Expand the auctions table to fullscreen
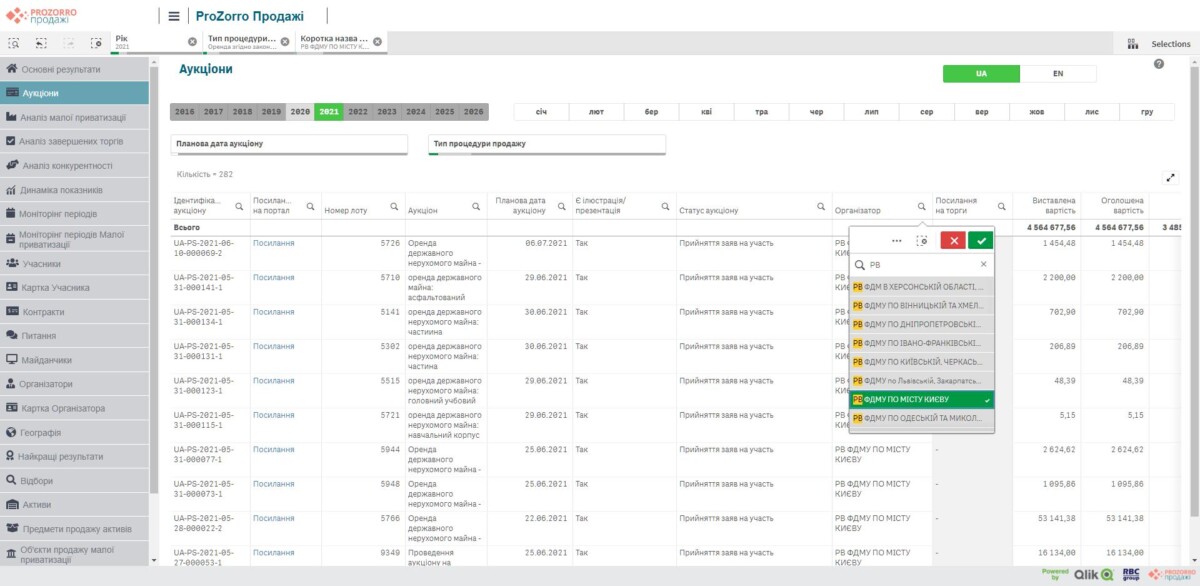This screenshot has height=586, width=1200. point(1170,178)
